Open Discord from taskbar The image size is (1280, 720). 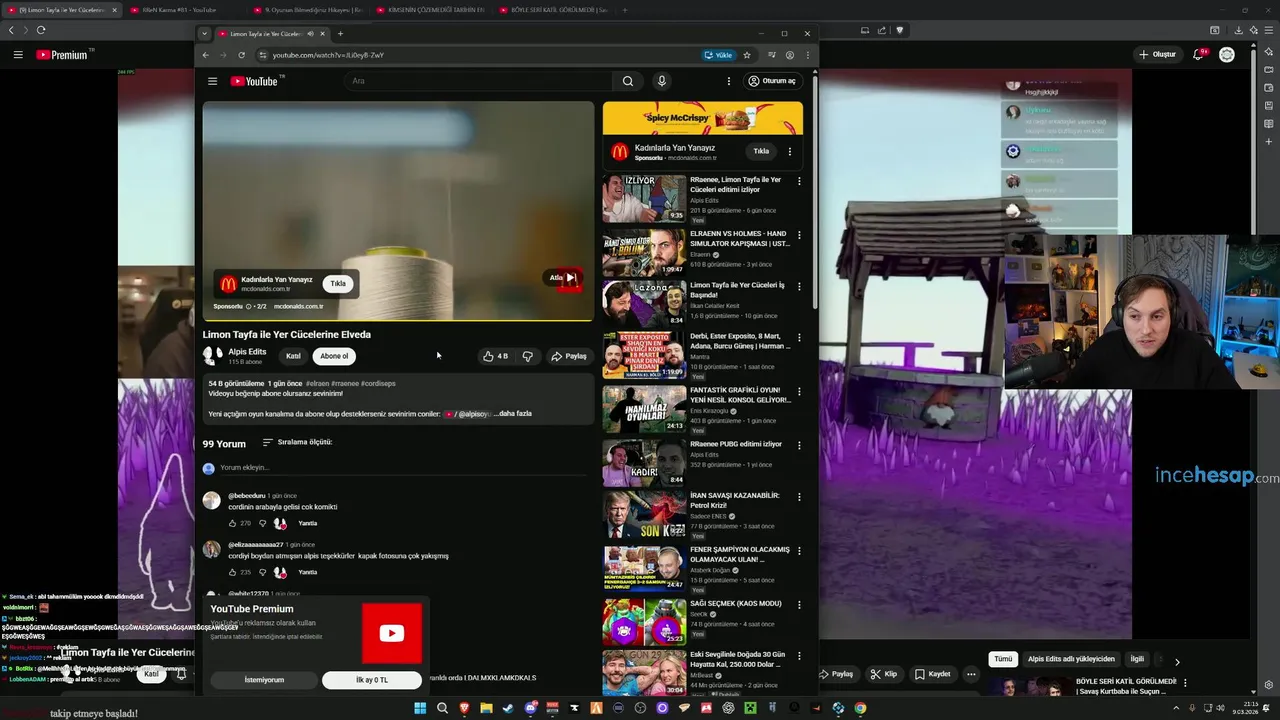coord(530,708)
